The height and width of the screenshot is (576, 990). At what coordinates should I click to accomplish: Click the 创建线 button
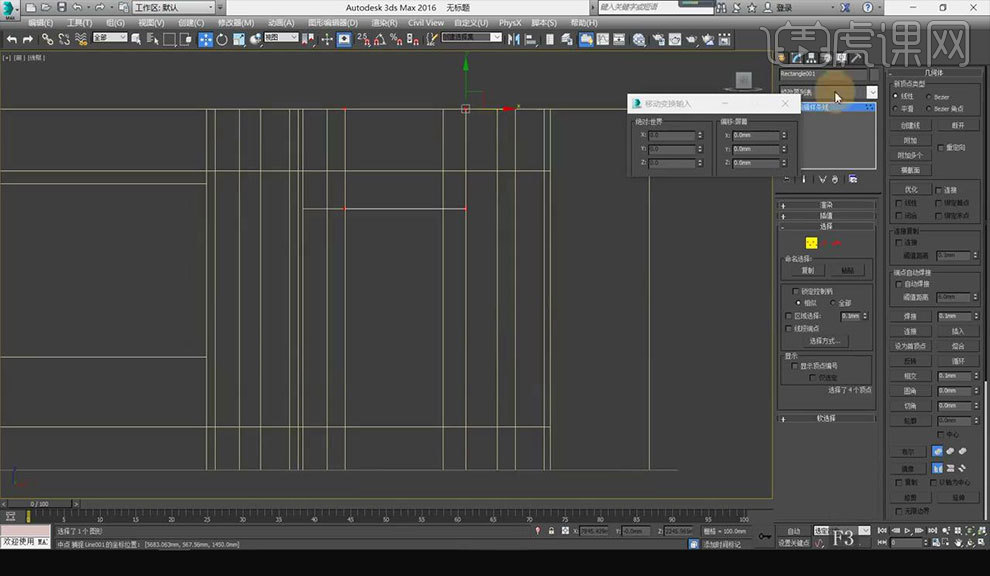pyautogui.click(x=909, y=126)
